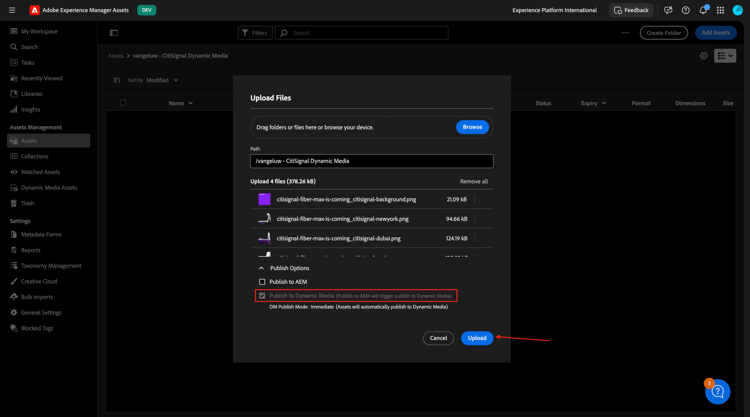Click the background.png file thumbnail
The width and height of the screenshot is (750, 417).
tap(265, 199)
